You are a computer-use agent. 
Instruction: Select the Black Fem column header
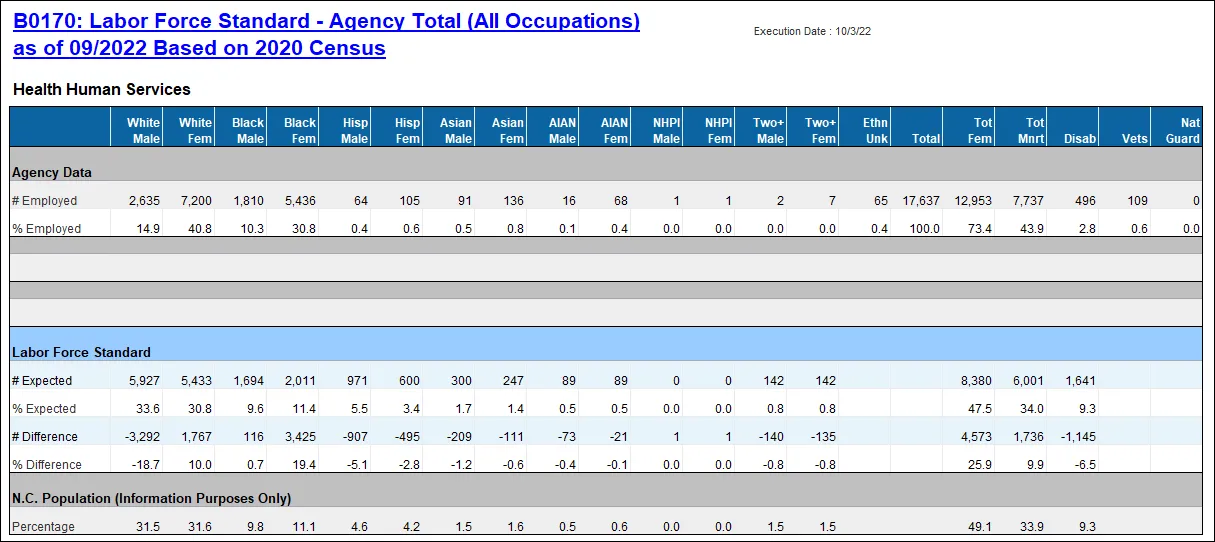tap(300, 130)
